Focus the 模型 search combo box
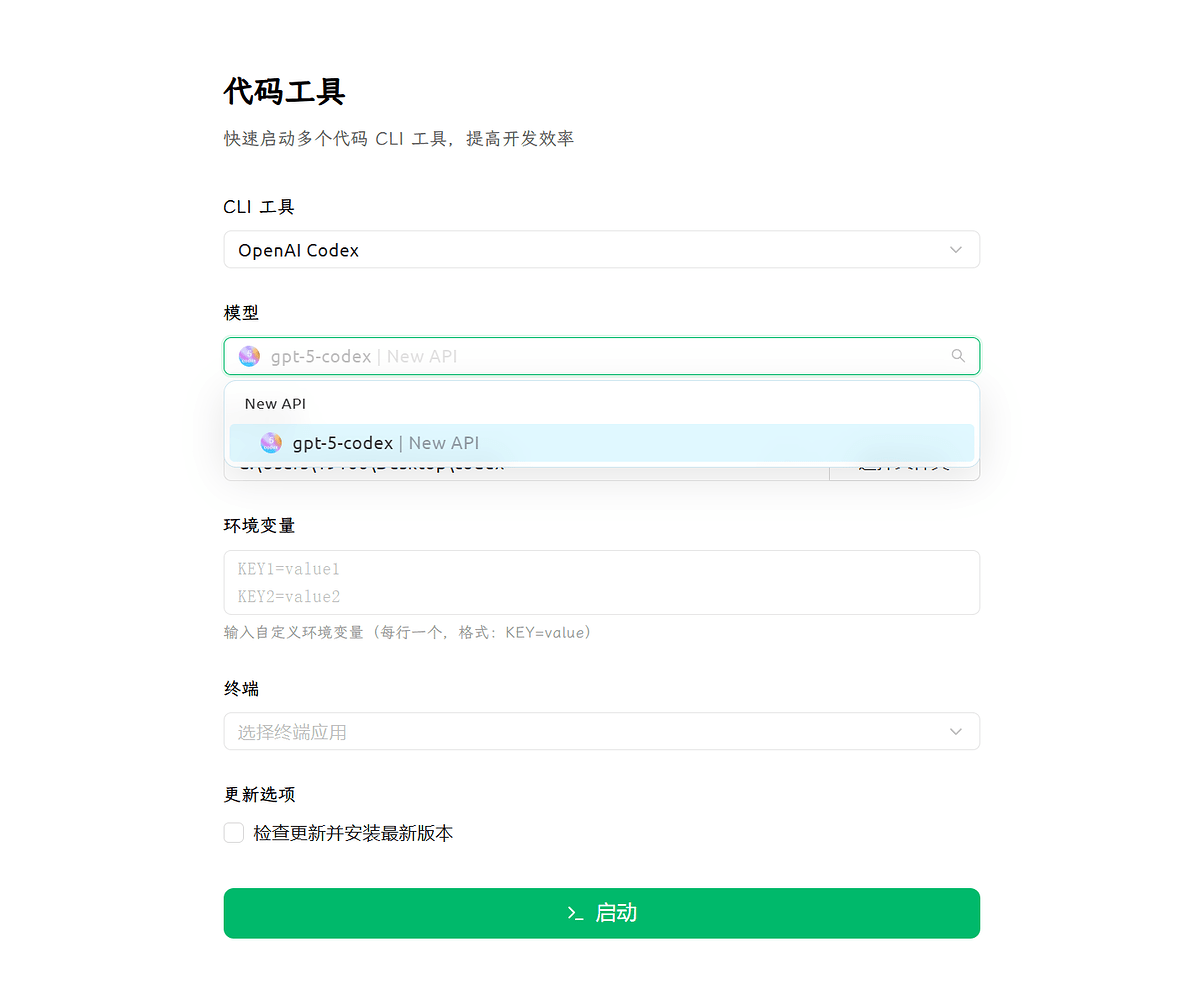This screenshot has width=1188, height=1000. [602, 356]
